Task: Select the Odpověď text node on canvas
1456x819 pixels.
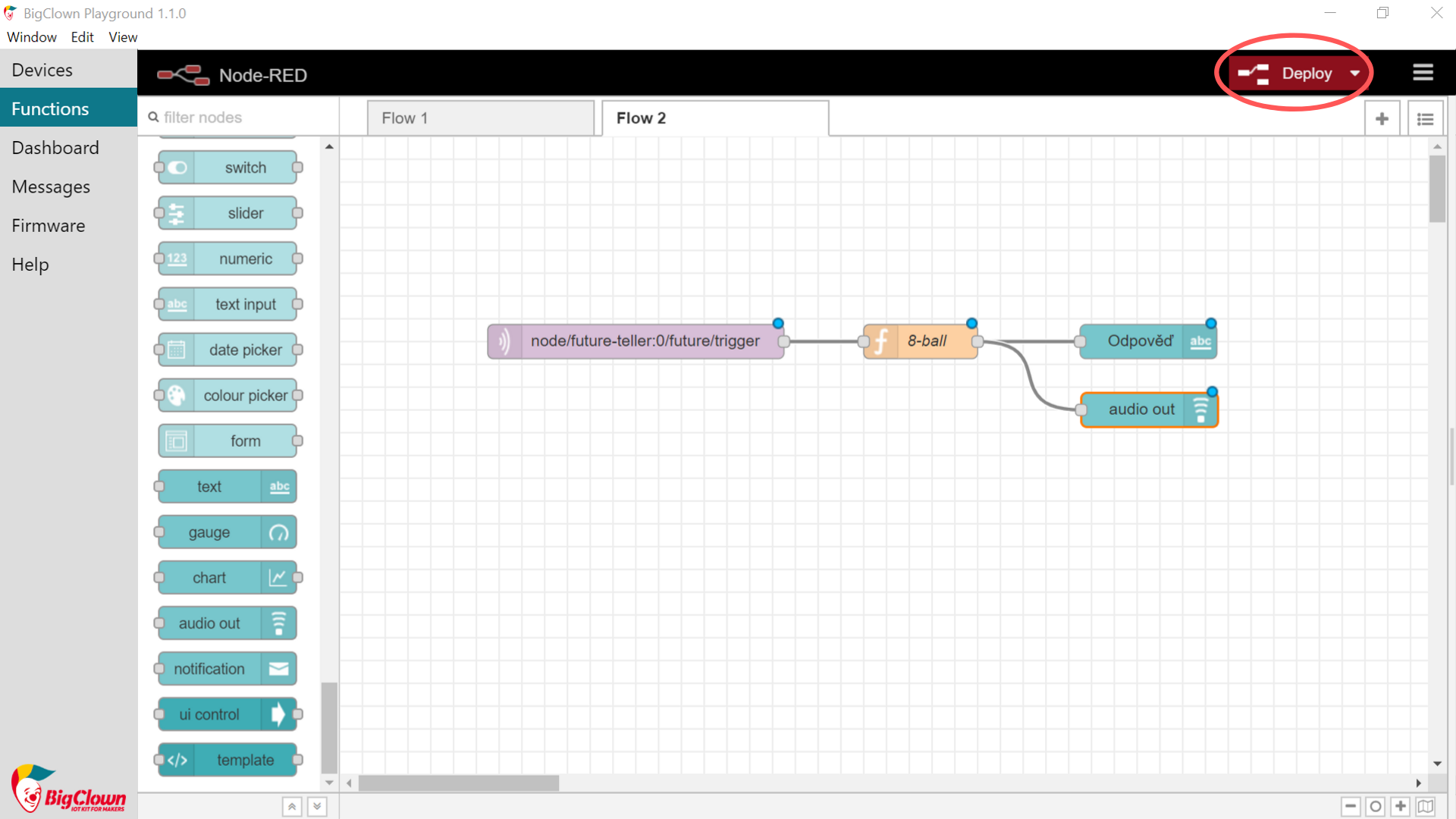Action: (x=1149, y=341)
